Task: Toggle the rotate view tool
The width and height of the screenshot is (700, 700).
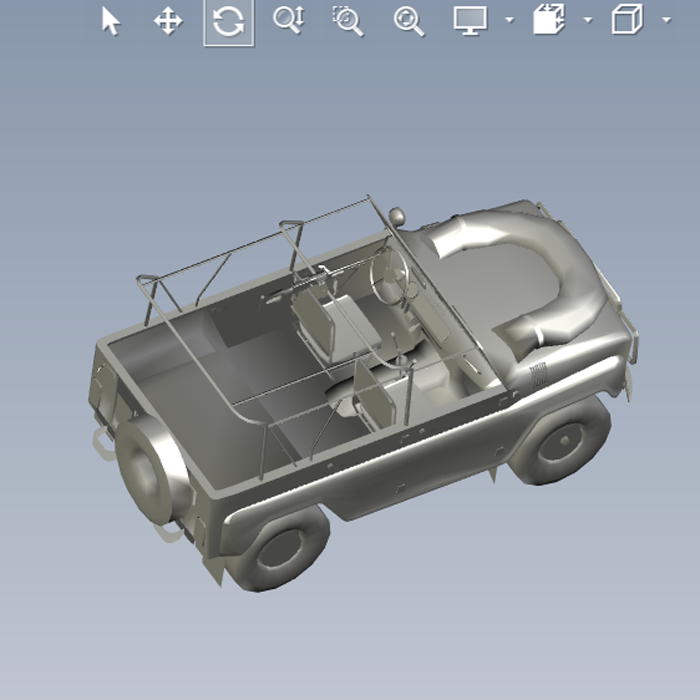Action: 229,22
